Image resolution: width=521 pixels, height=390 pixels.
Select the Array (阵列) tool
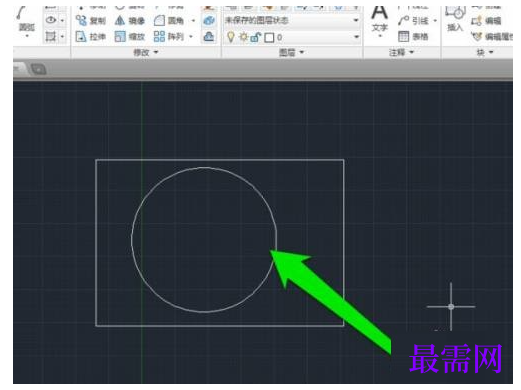(x=169, y=36)
